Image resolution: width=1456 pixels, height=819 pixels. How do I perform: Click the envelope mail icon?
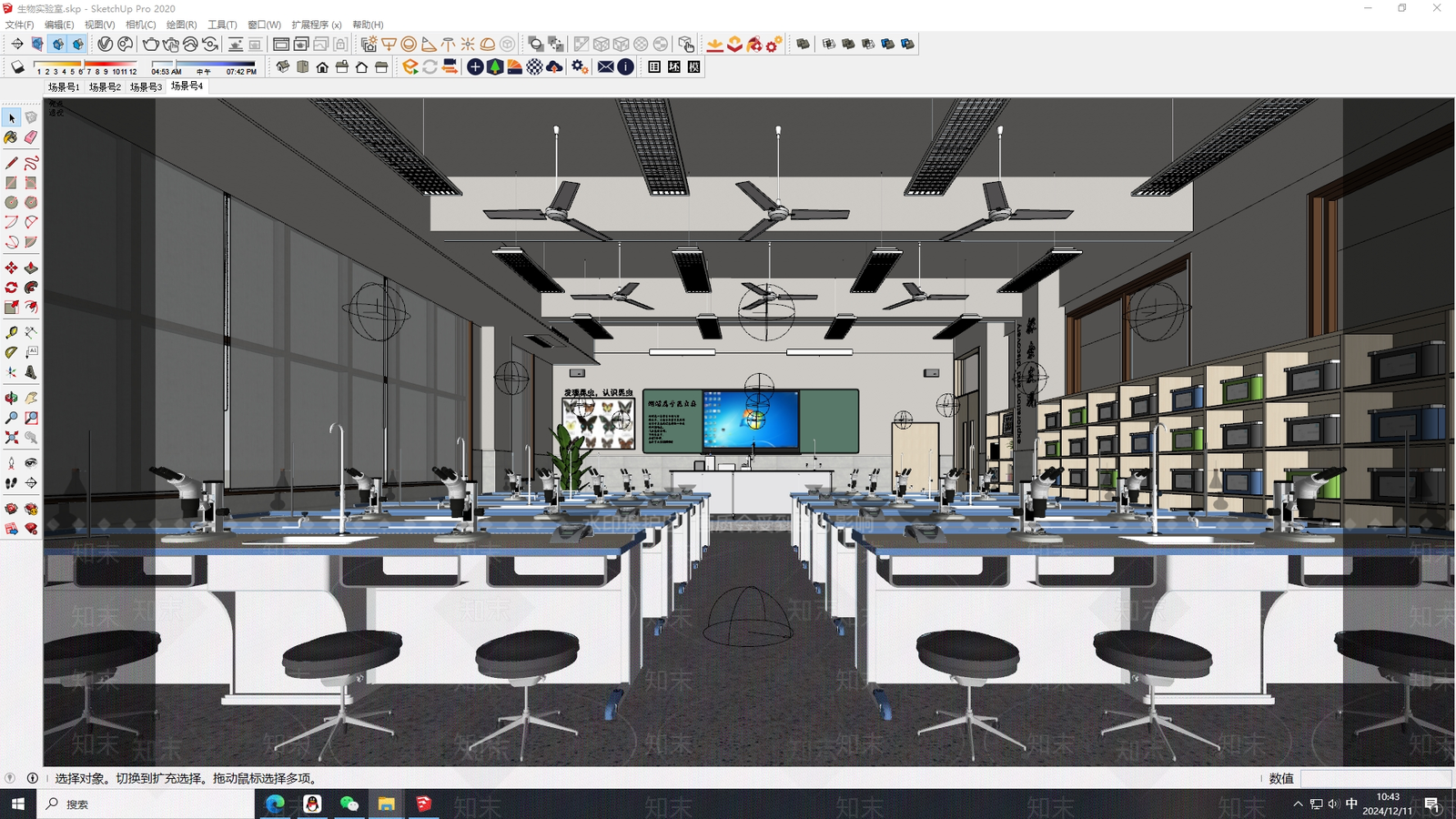coord(606,67)
